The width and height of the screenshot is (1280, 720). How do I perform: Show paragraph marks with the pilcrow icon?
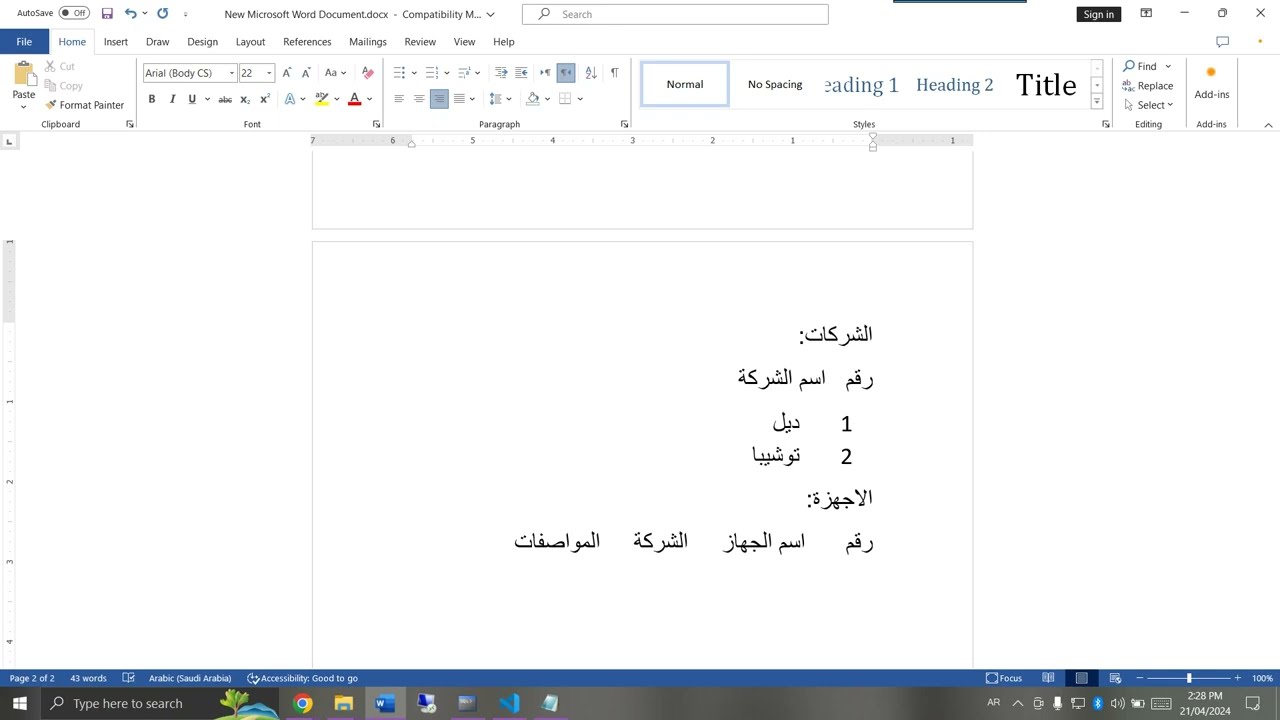tap(614, 73)
